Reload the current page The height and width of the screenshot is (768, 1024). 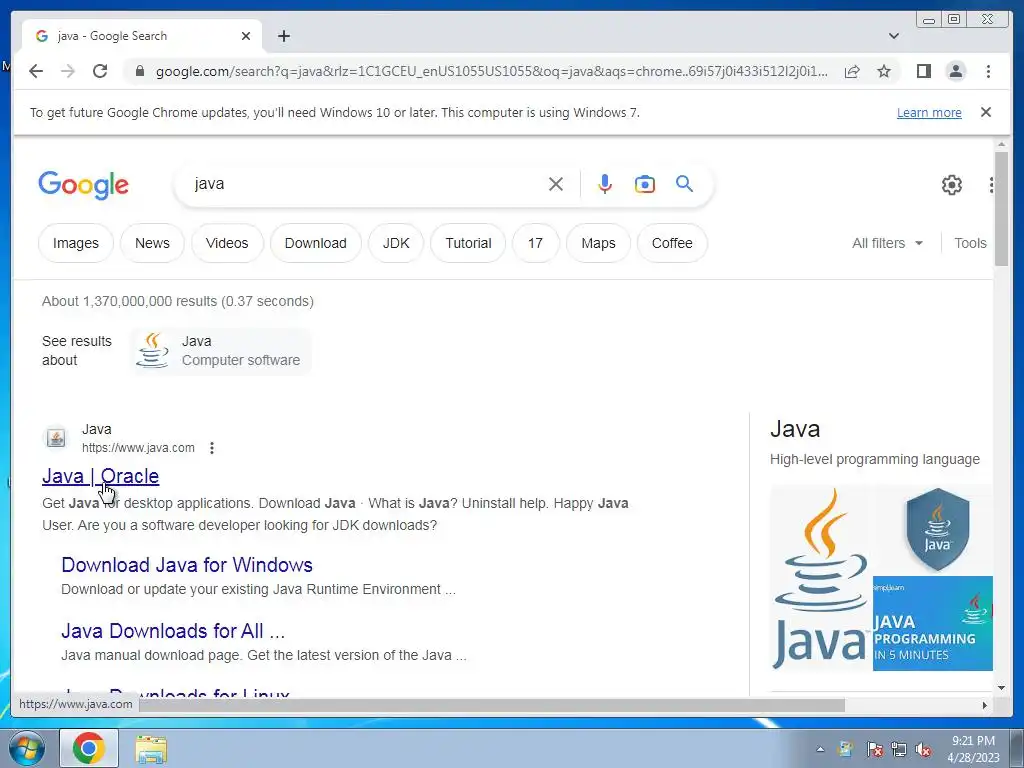point(100,71)
